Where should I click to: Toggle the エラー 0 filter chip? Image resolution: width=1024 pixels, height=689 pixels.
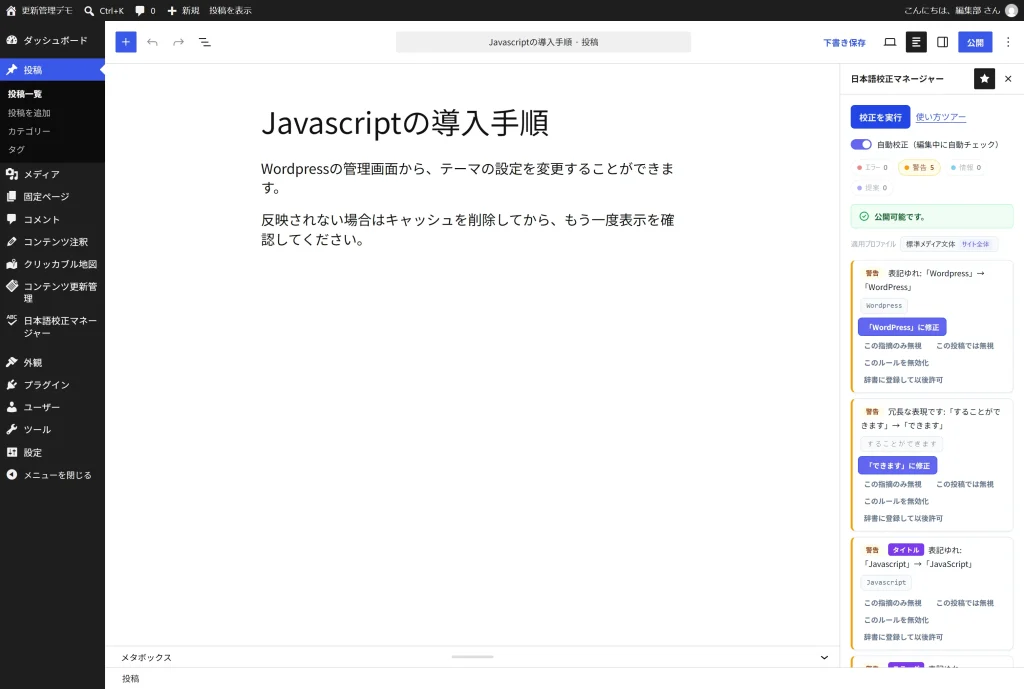click(x=872, y=168)
